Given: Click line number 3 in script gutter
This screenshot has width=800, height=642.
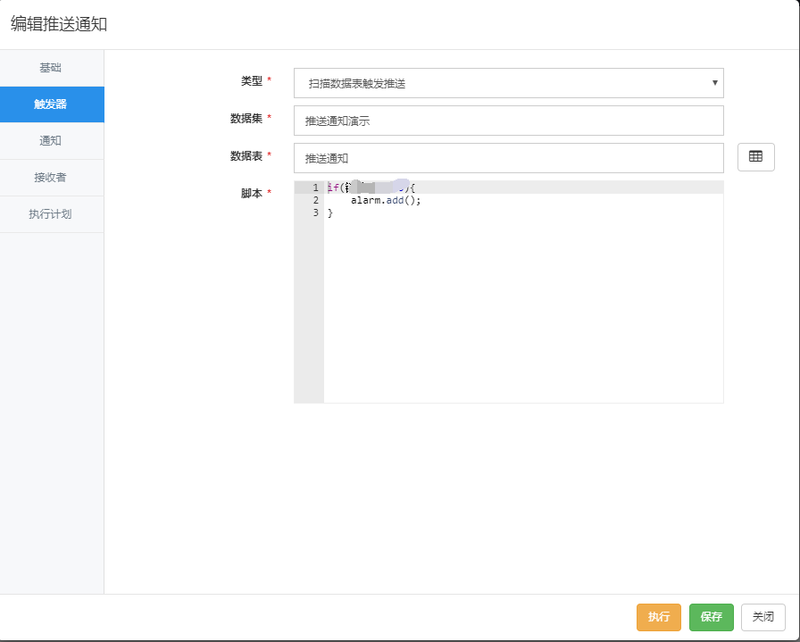Looking at the screenshot, I should pos(315,213).
